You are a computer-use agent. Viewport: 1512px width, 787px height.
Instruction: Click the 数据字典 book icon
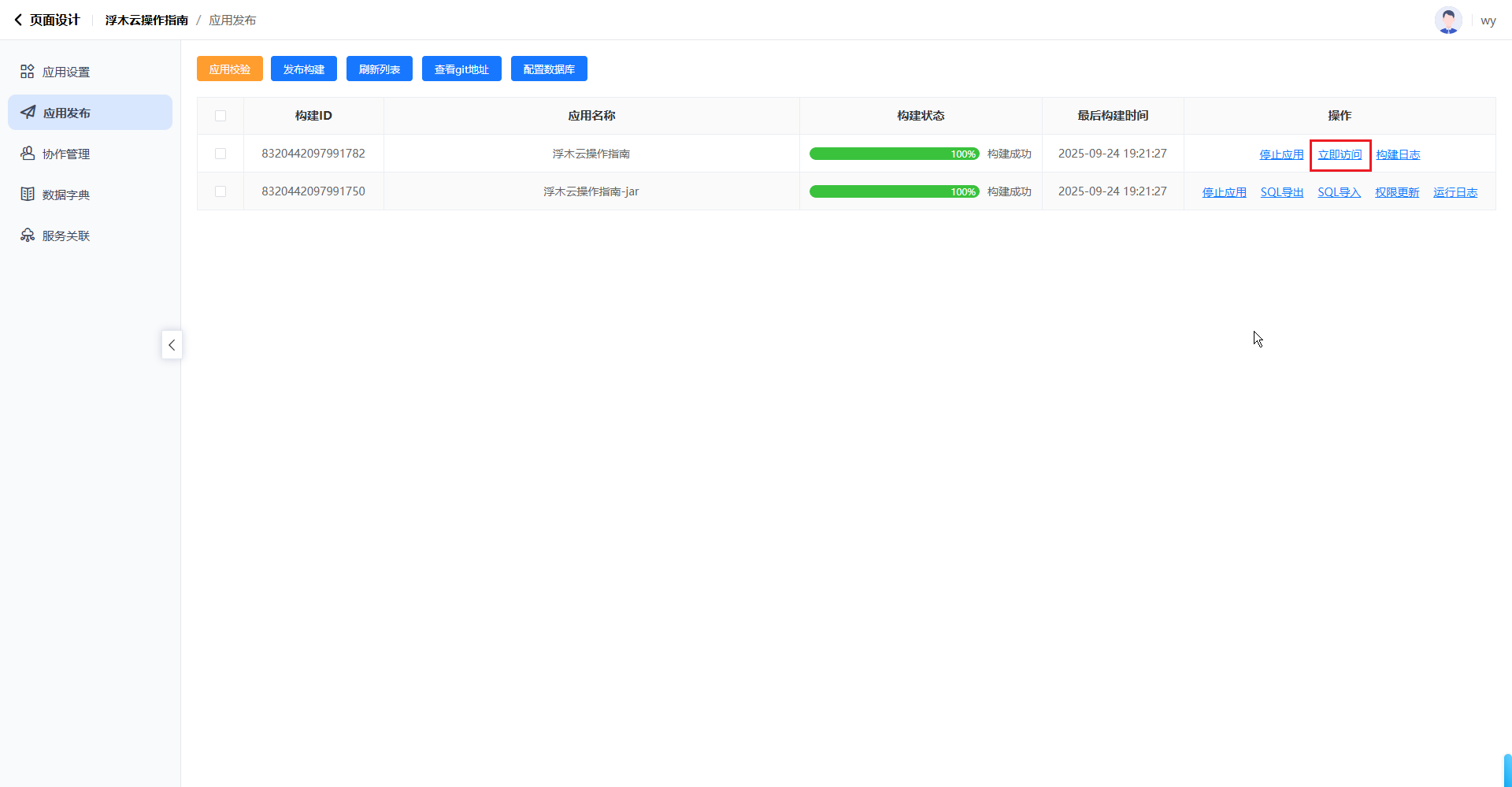[28, 195]
